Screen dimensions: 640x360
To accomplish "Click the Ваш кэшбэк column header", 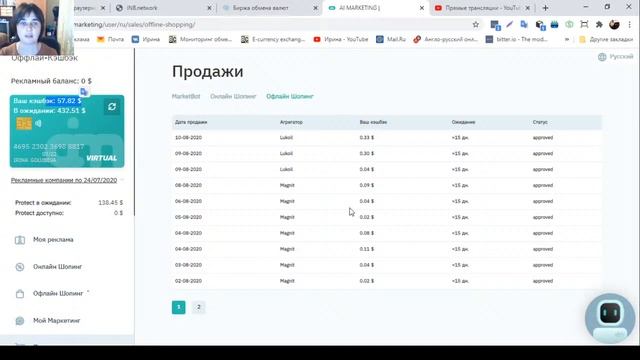I will [x=373, y=122].
